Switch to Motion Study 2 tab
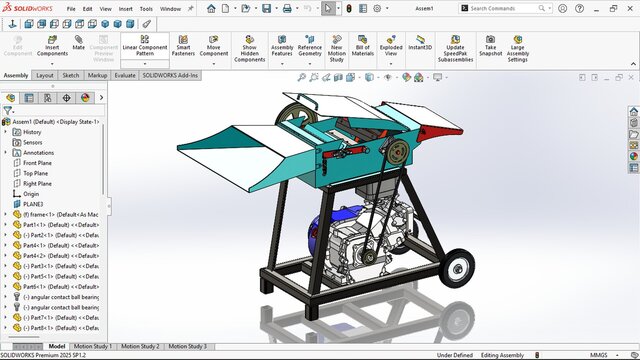640x360 pixels. [140, 346]
